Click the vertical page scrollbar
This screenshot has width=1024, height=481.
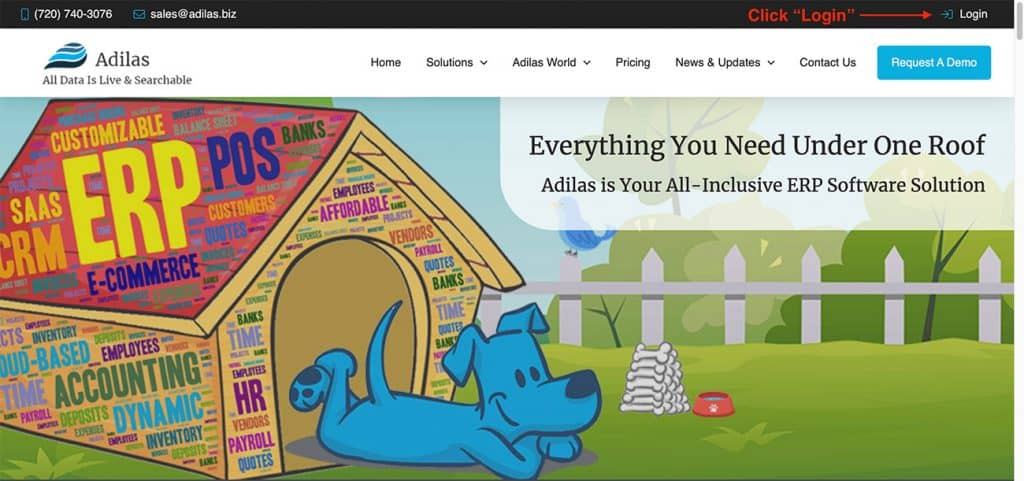coord(1019,240)
